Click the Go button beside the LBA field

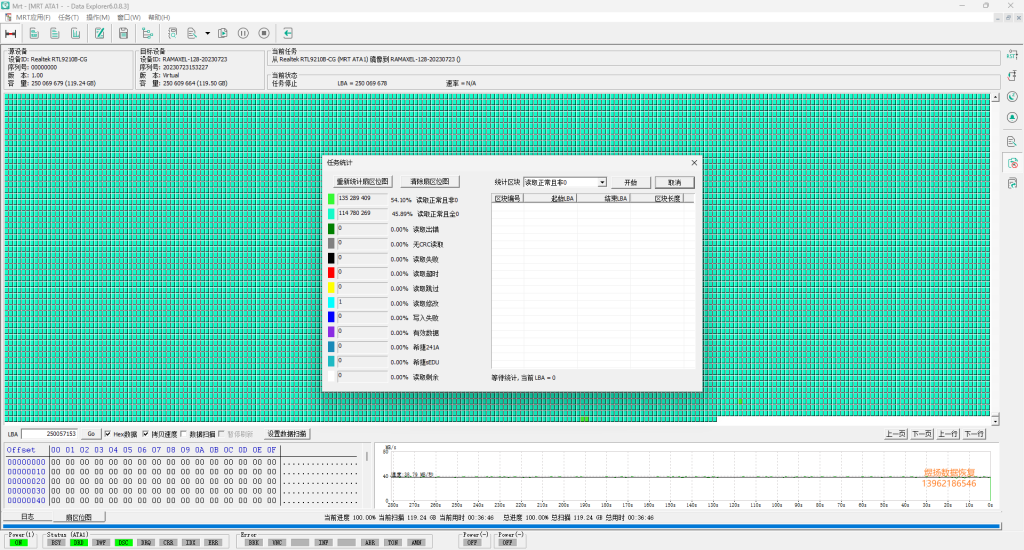(x=91, y=434)
